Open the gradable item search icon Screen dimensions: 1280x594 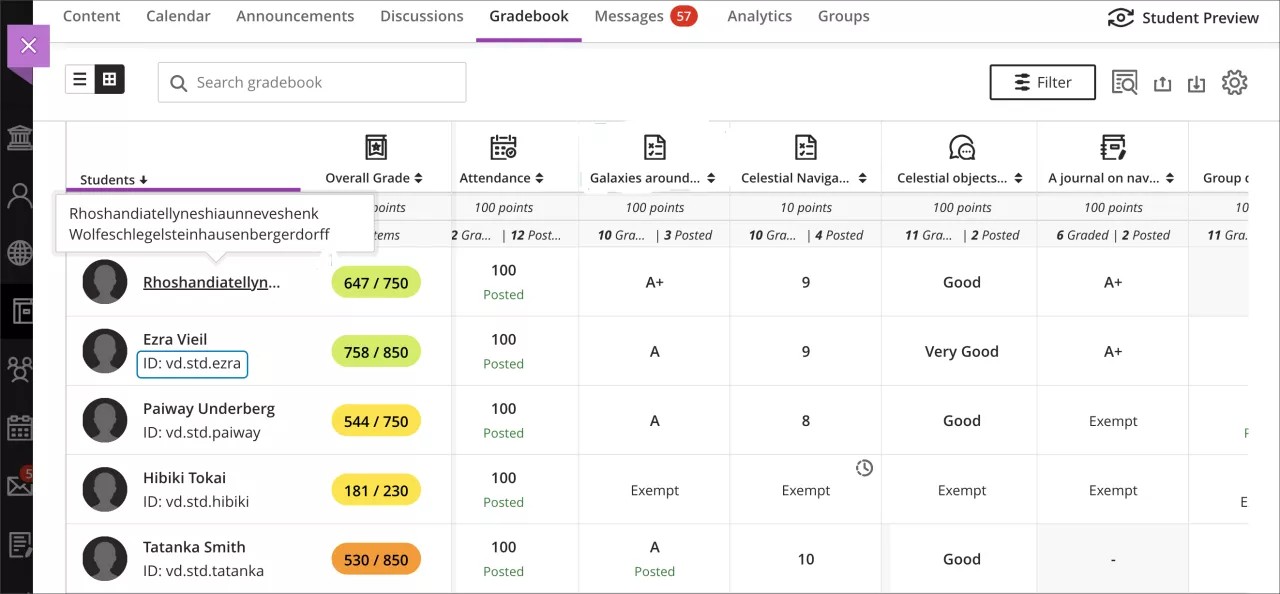coord(1124,82)
